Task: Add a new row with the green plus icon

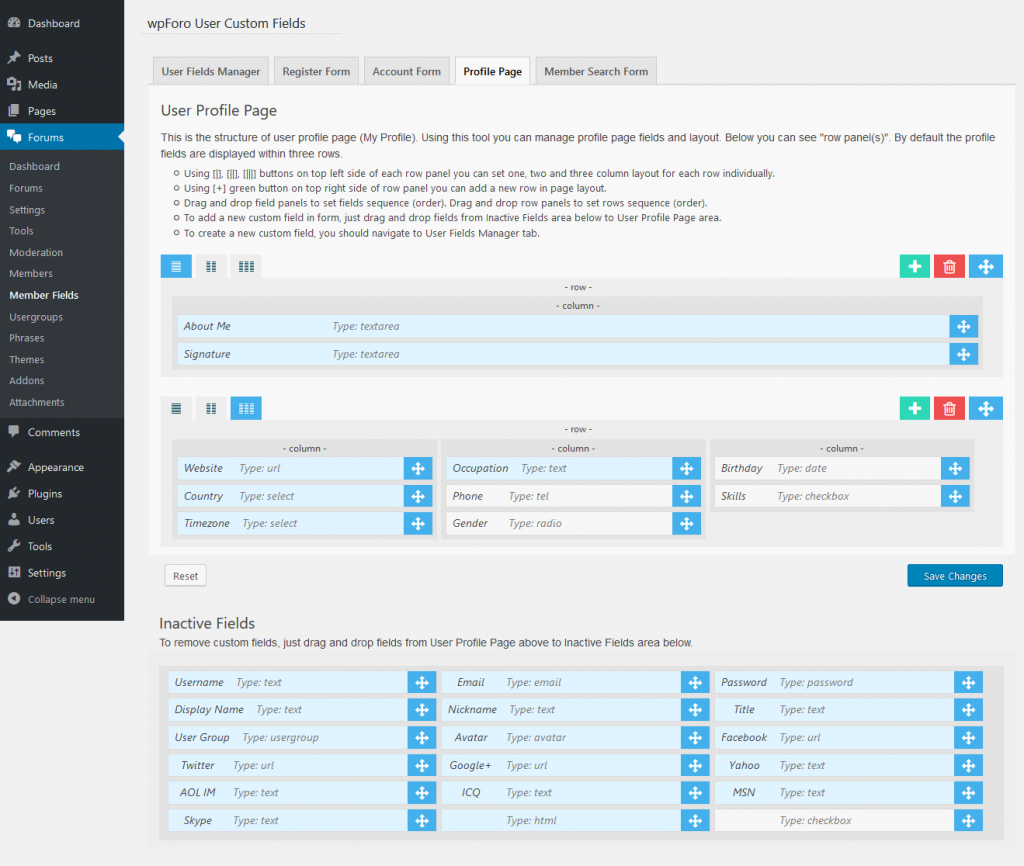Action: pos(914,266)
